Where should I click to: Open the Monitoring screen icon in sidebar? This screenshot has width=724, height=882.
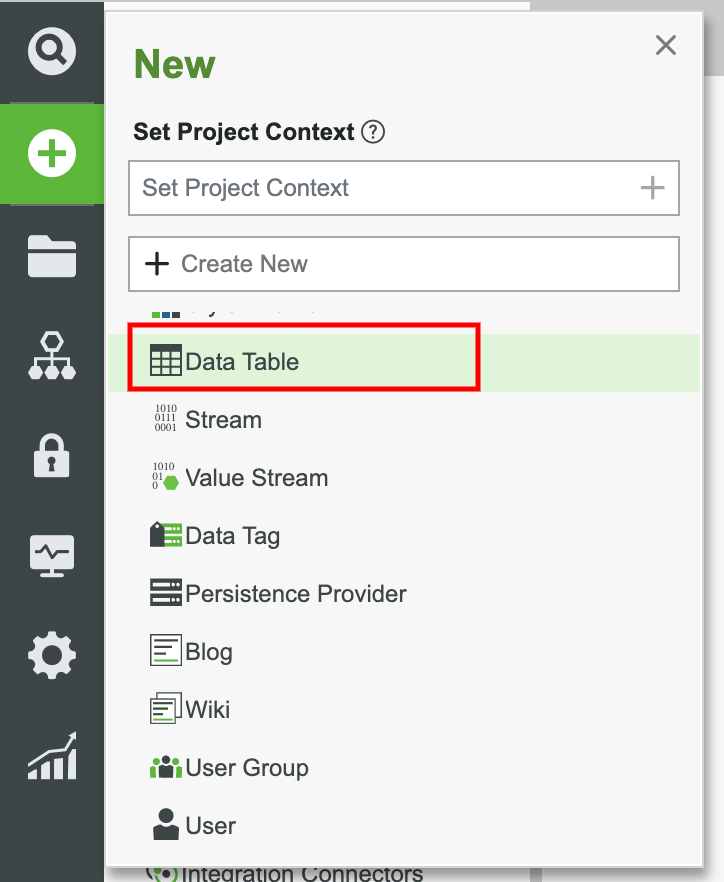[52, 556]
